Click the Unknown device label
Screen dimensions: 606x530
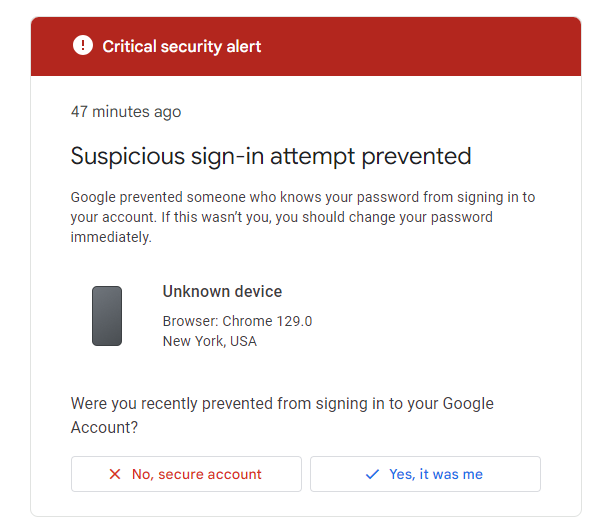[222, 291]
